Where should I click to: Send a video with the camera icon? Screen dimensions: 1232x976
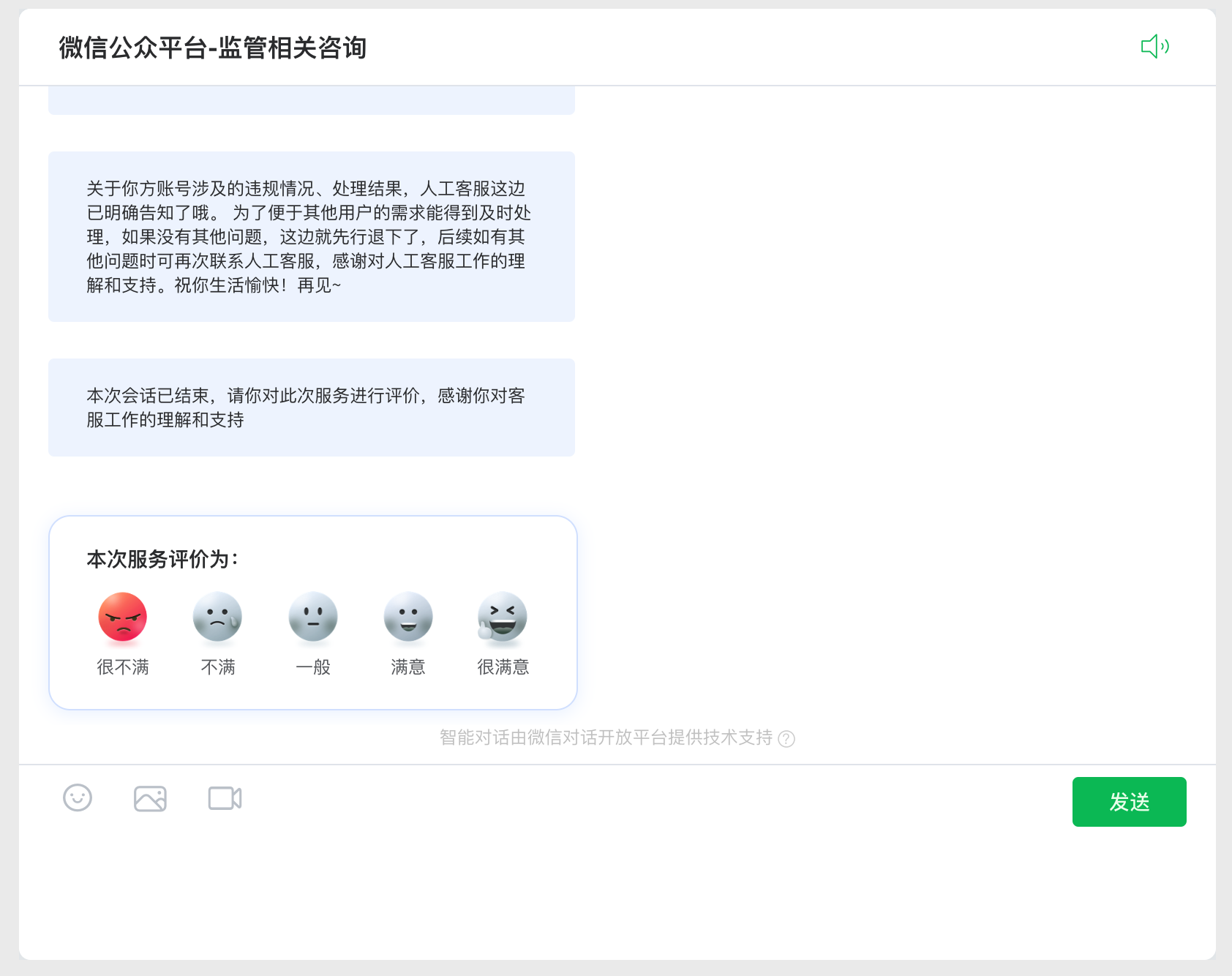[225, 798]
